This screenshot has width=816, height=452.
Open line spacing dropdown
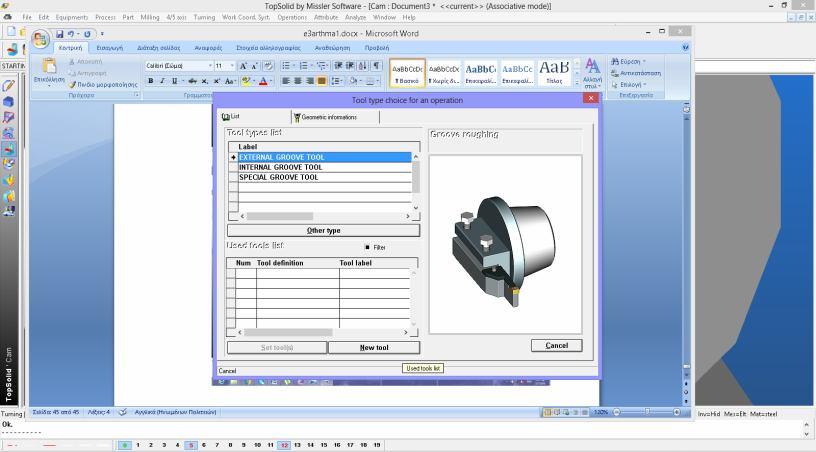[337, 81]
